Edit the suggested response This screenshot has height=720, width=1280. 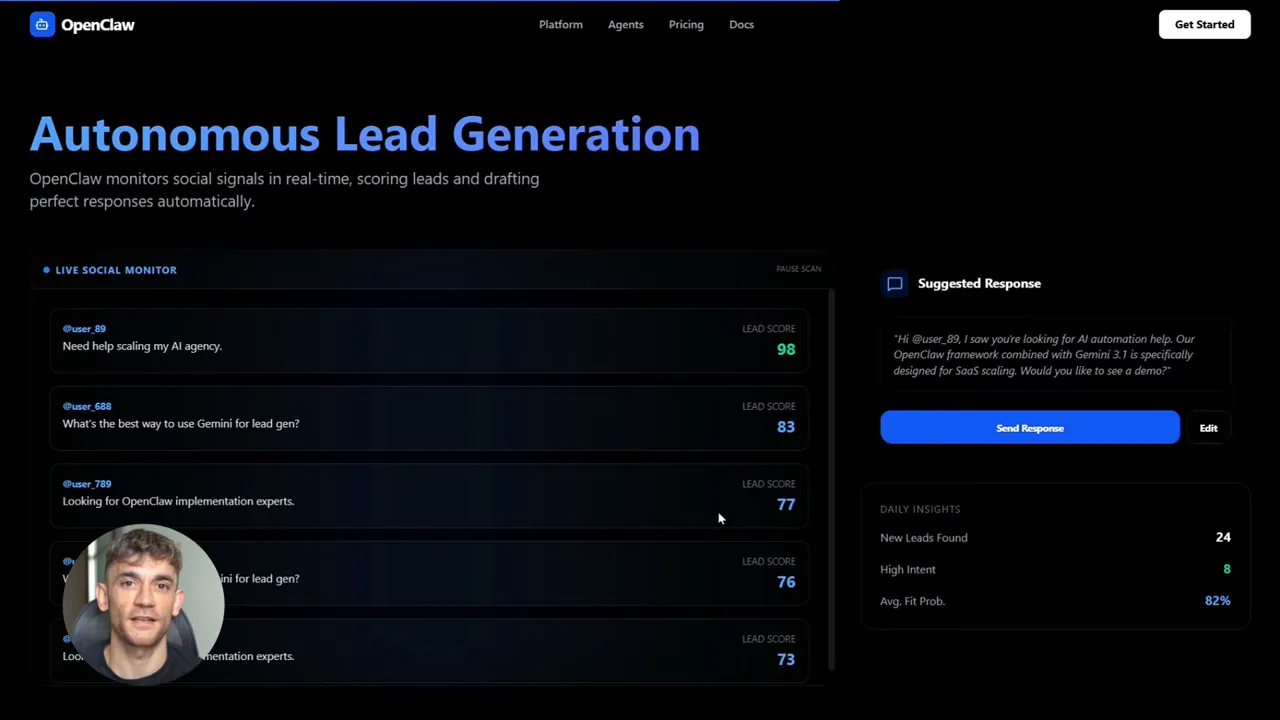(x=1208, y=428)
